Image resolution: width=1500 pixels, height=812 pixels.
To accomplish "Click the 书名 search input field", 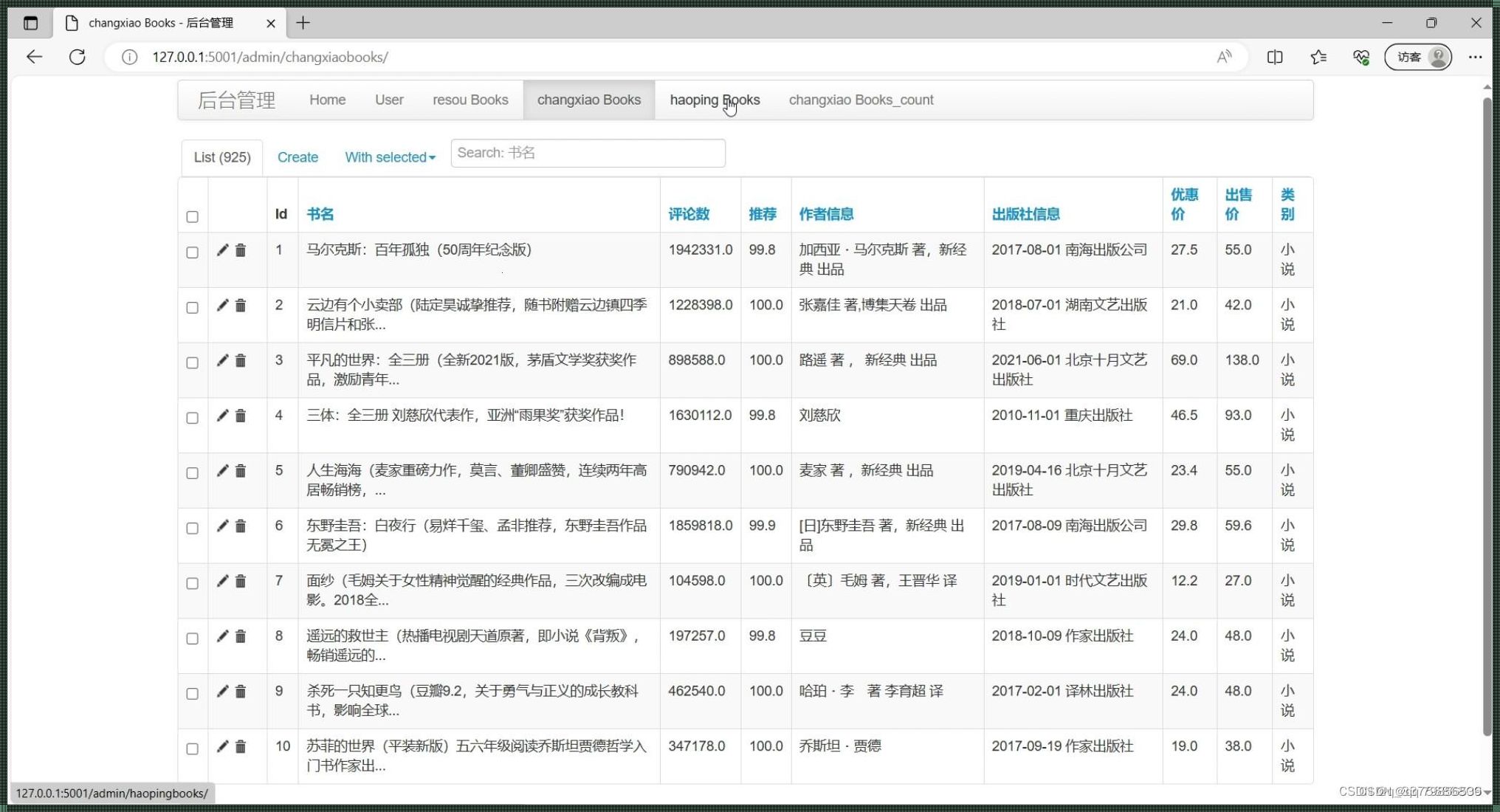I will [588, 153].
